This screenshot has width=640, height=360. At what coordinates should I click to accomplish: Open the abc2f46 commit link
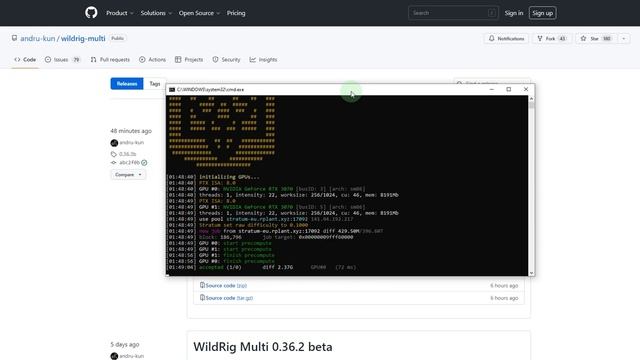point(129,162)
